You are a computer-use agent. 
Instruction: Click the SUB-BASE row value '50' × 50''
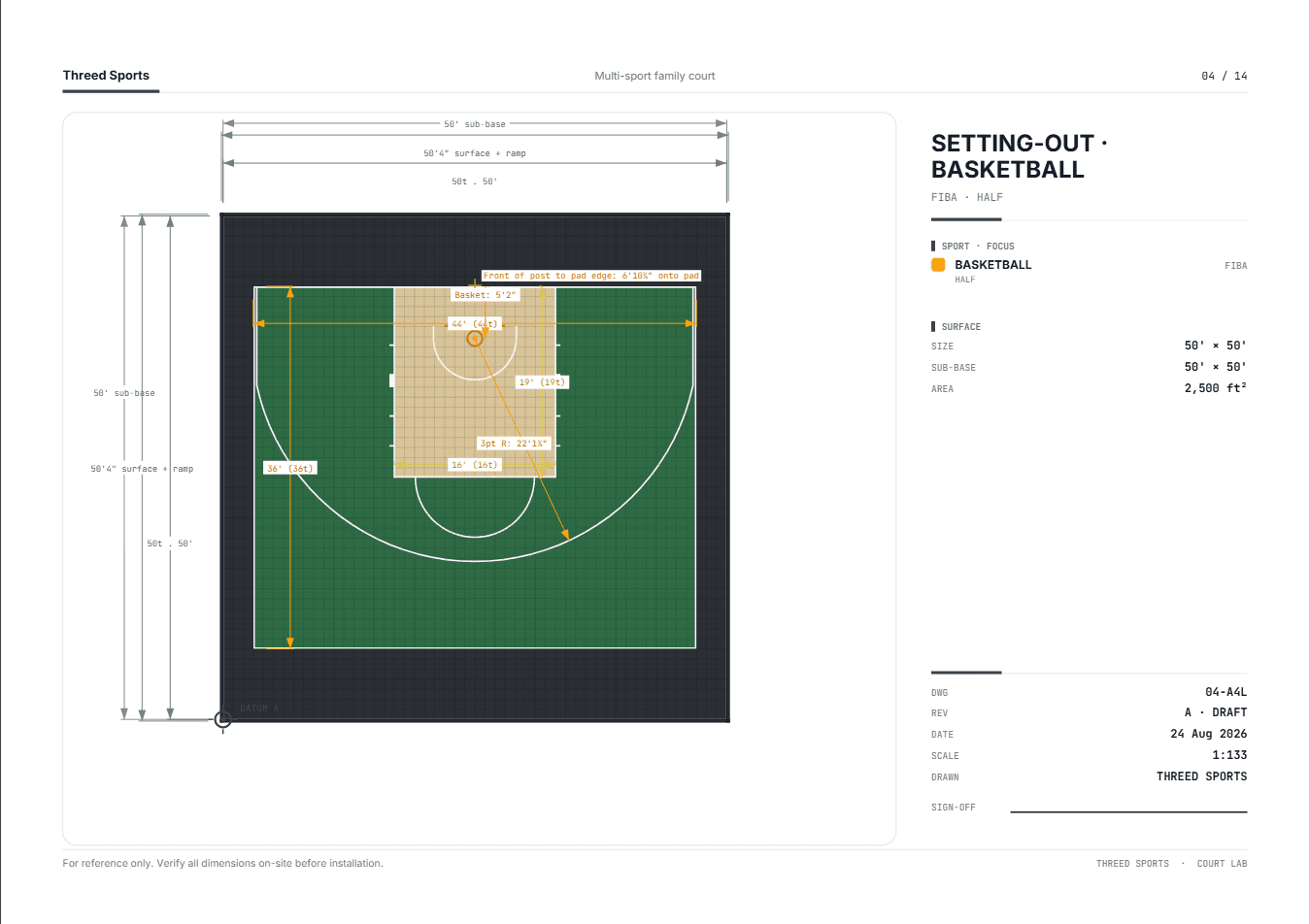[x=1215, y=367]
